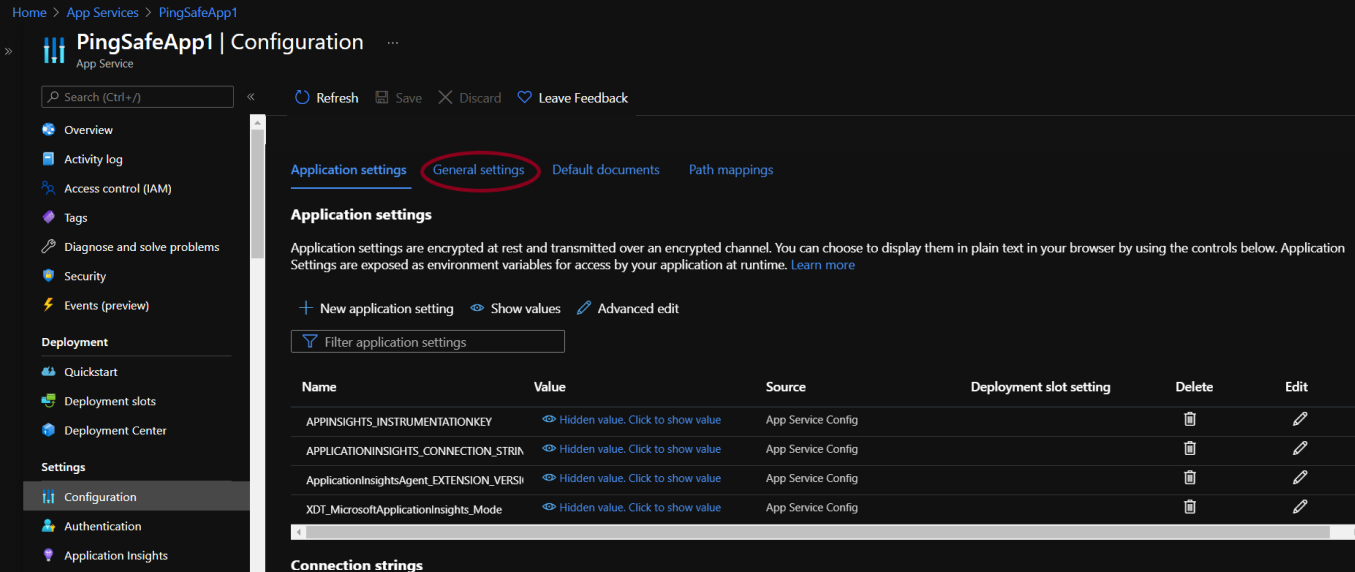Switch to the Path mappings tab

pos(731,170)
